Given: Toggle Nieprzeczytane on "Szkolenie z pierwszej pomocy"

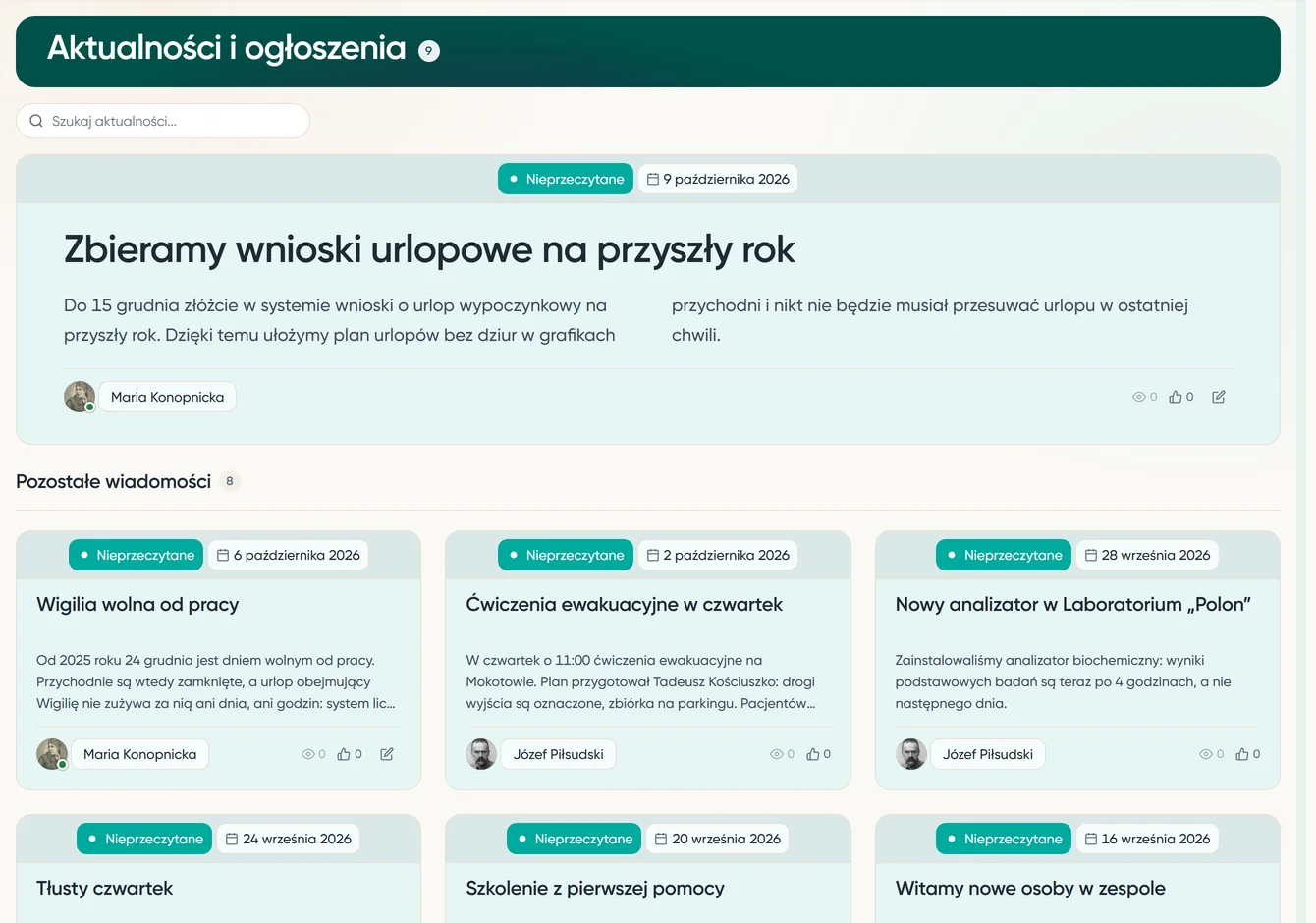Looking at the screenshot, I should coord(575,839).
